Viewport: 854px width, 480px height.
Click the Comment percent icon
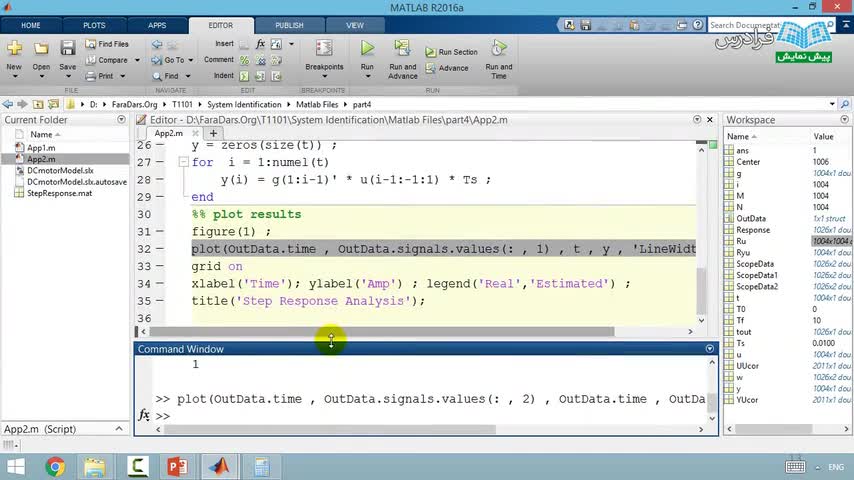(245, 60)
